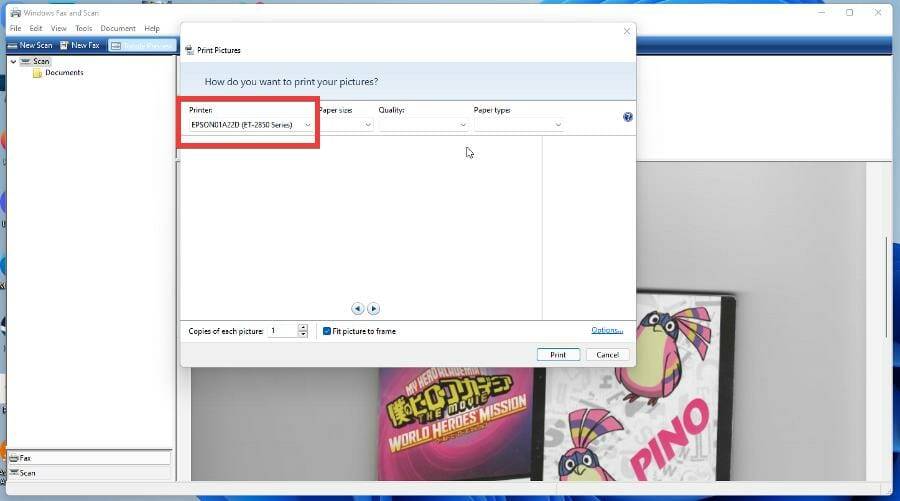The height and width of the screenshot is (501, 900).
Task: Click the blue help icon in dialog
Action: [627, 117]
